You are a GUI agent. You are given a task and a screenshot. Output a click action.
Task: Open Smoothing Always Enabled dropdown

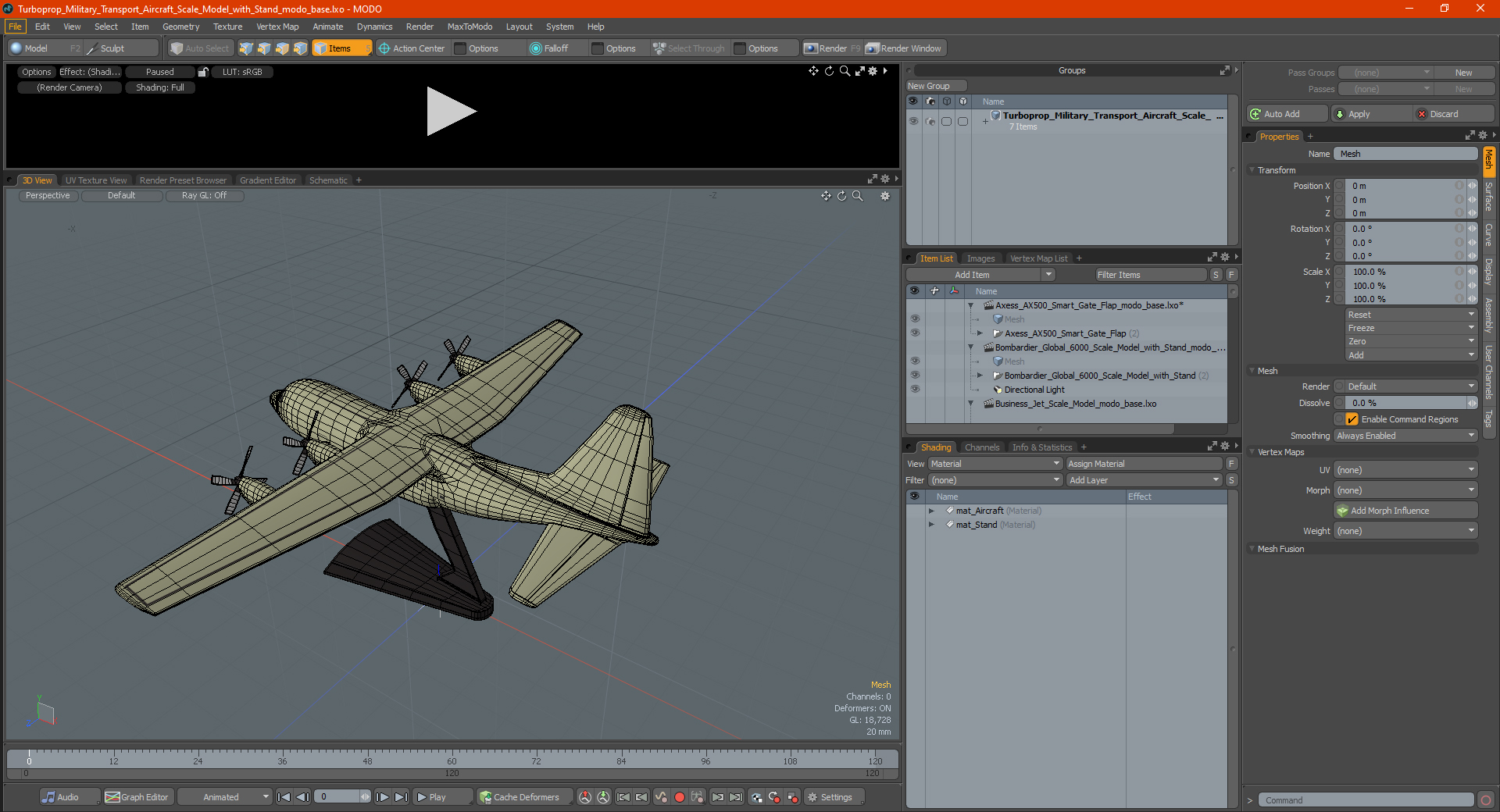point(1405,436)
